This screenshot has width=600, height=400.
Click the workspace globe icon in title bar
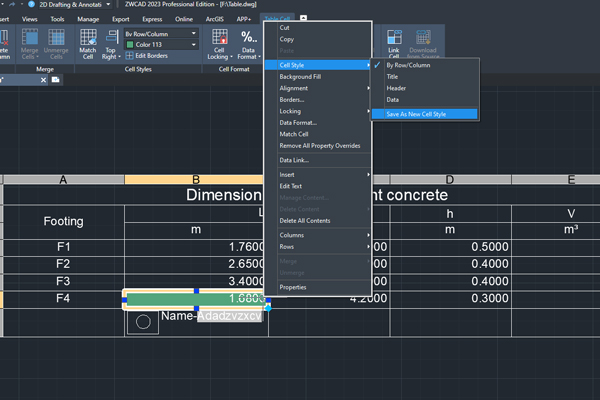[31, 4]
